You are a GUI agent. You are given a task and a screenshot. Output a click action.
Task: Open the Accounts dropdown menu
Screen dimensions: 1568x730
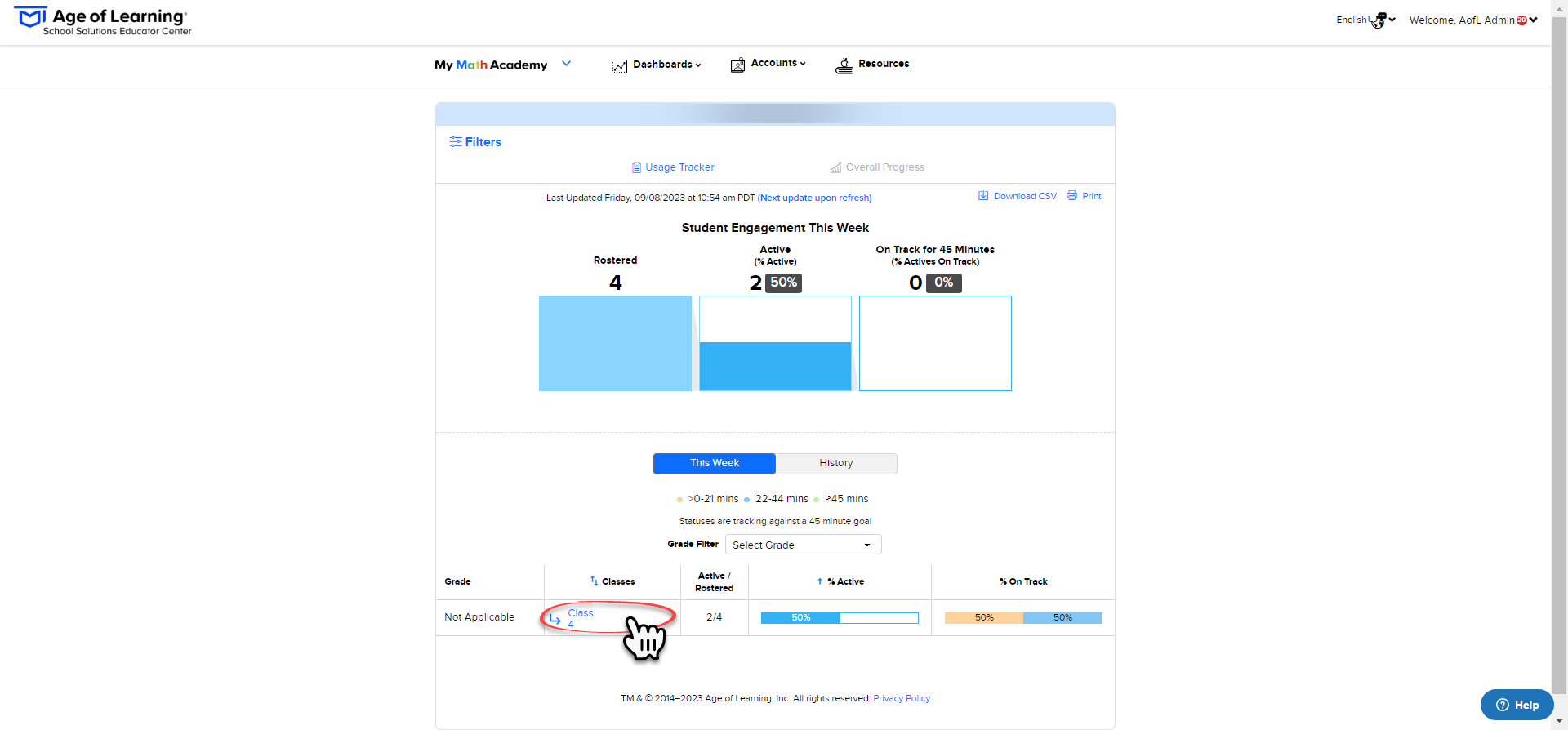(x=768, y=64)
